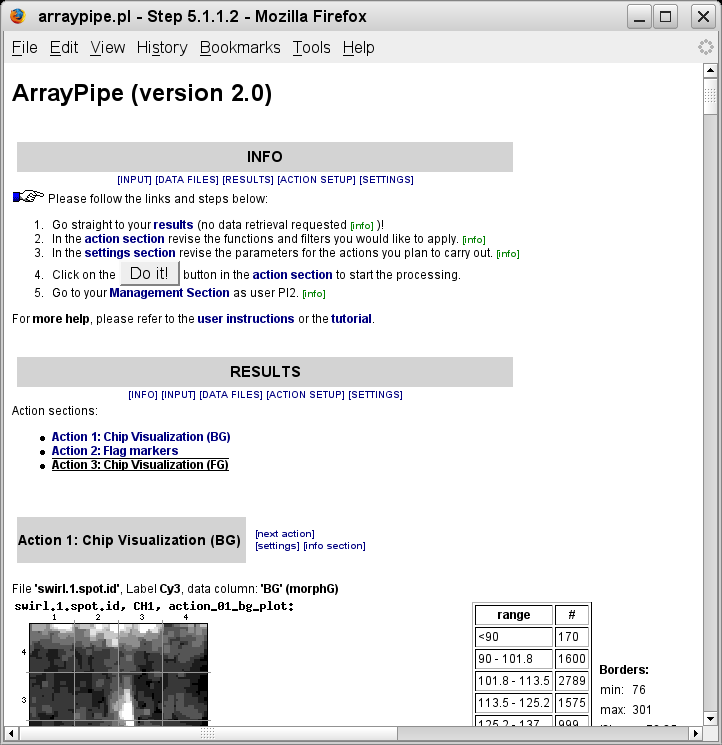Screen dimensions: 722x745
Task: Click the vertical scrollbar down arrow
Action: tap(710, 718)
